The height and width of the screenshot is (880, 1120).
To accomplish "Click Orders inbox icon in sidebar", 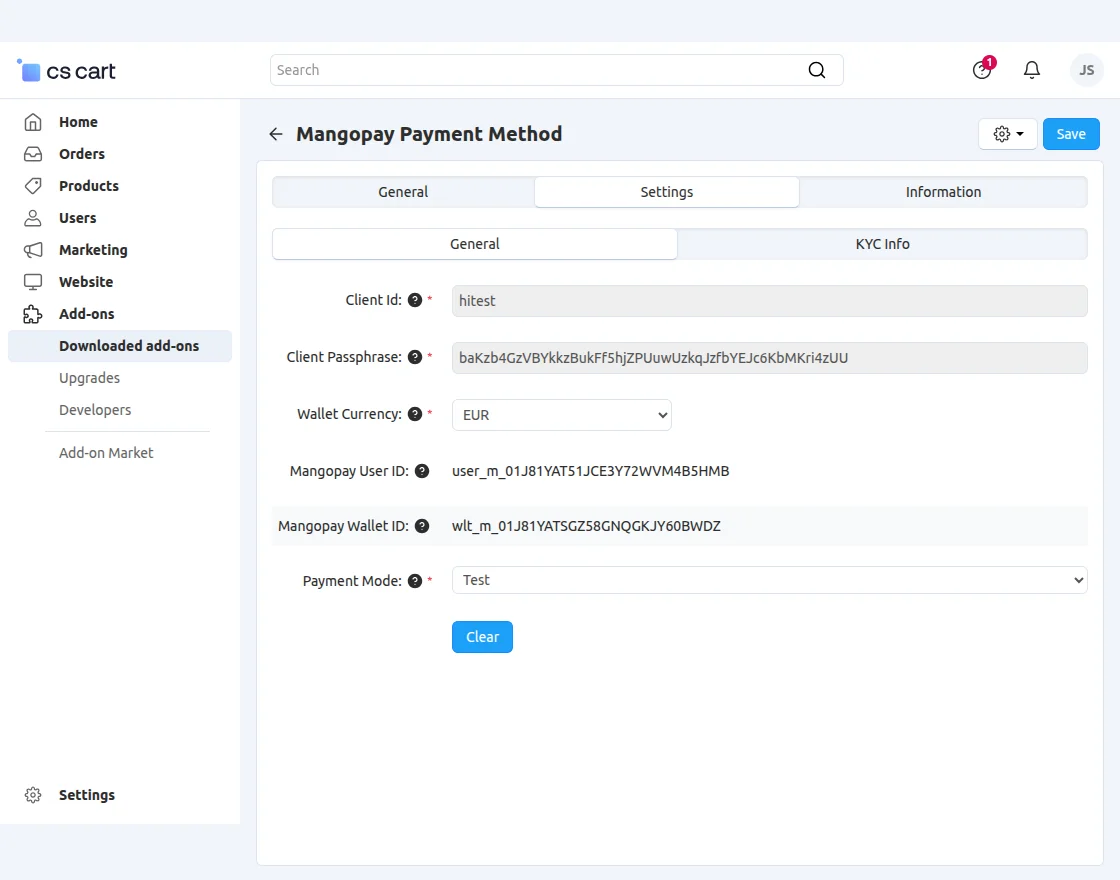I will pyautogui.click(x=33, y=154).
